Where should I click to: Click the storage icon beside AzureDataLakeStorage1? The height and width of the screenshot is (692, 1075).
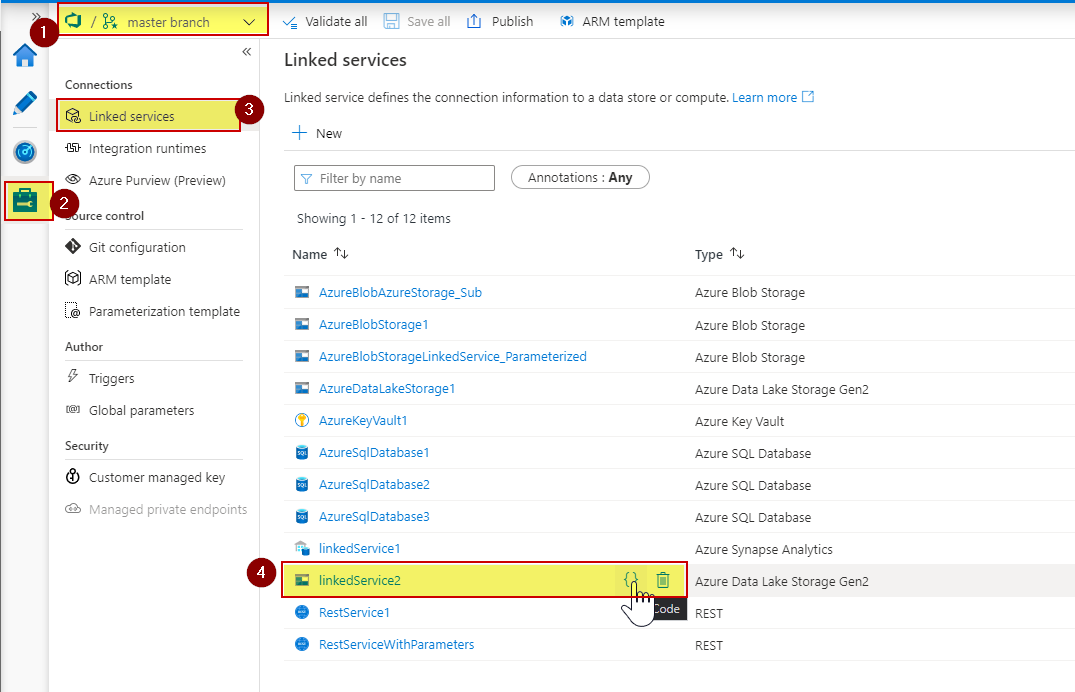(x=302, y=388)
